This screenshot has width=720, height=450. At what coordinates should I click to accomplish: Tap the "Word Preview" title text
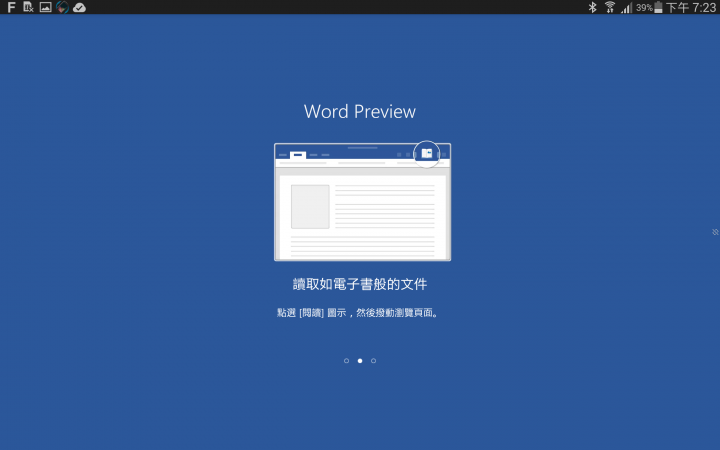pyautogui.click(x=360, y=112)
